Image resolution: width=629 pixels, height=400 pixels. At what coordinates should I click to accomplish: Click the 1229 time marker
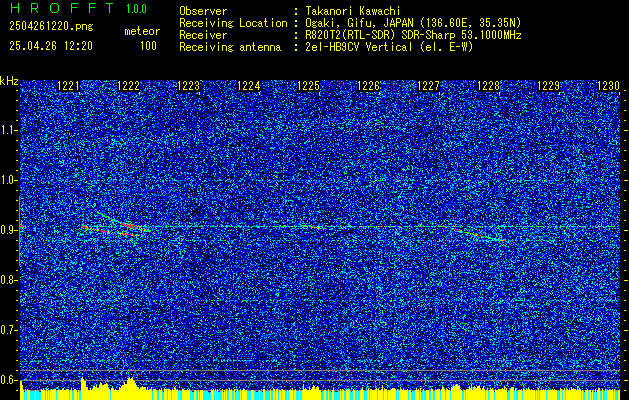pyautogui.click(x=548, y=86)
